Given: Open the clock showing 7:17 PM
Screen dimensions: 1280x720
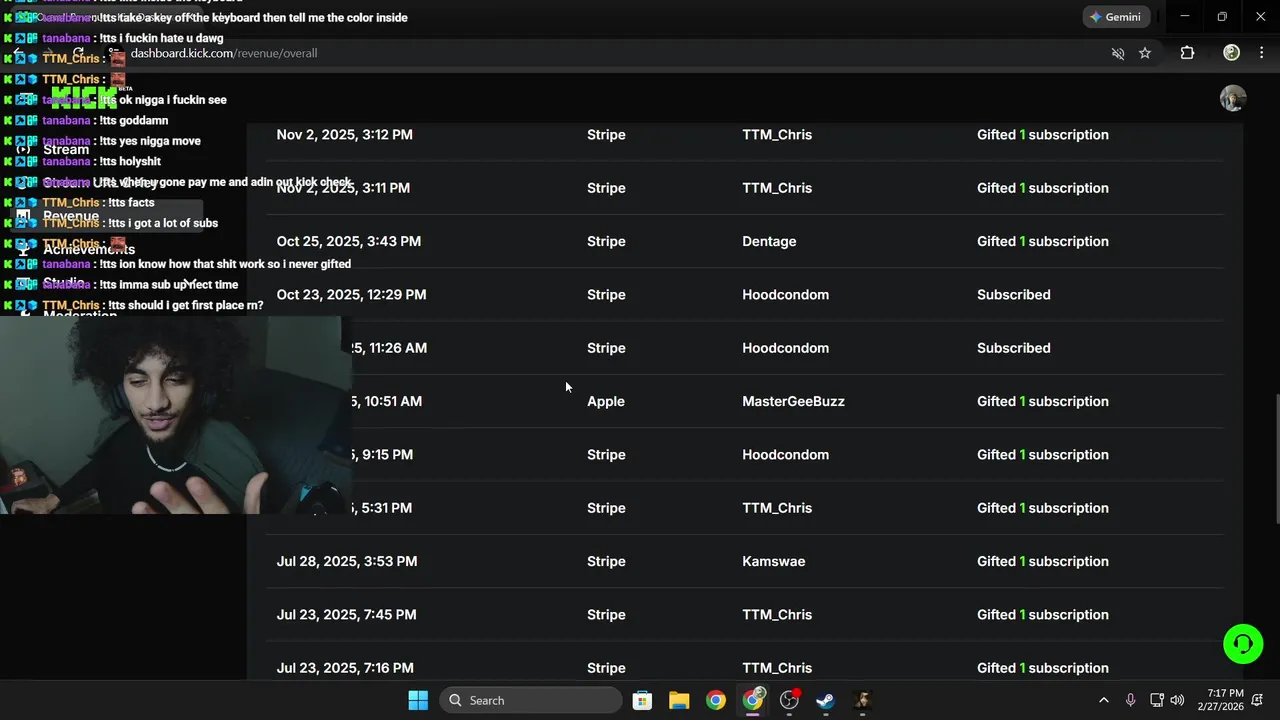Looking at the screenshot, I should click(x=1225, y=700).
